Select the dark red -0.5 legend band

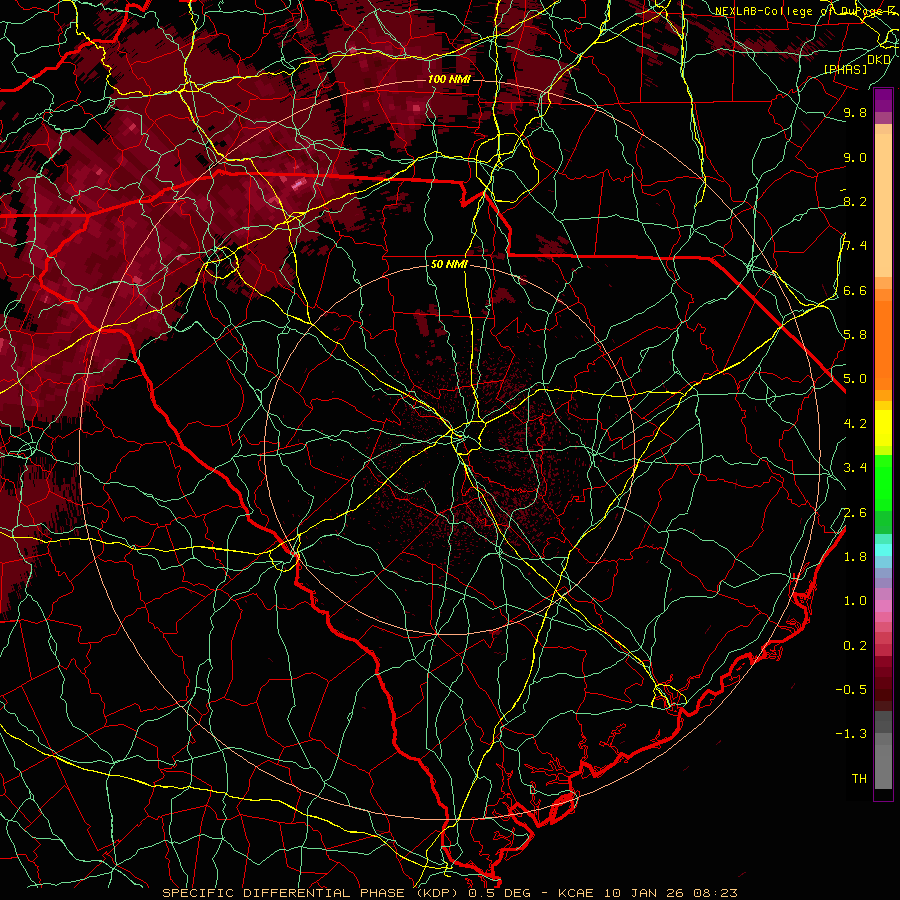pyautogui.click(x=883, y=689)
